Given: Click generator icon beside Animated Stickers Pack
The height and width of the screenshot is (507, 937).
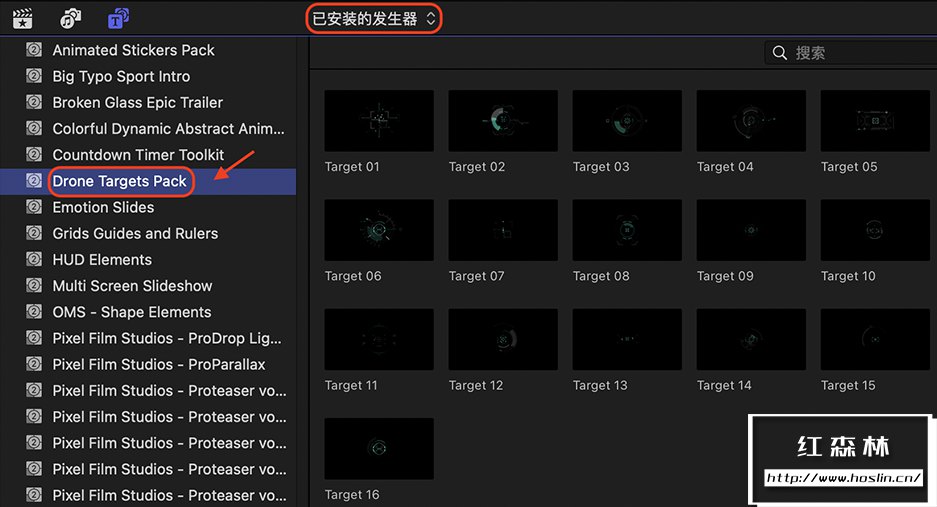Looking at the screenshot, I should [34, 50].
